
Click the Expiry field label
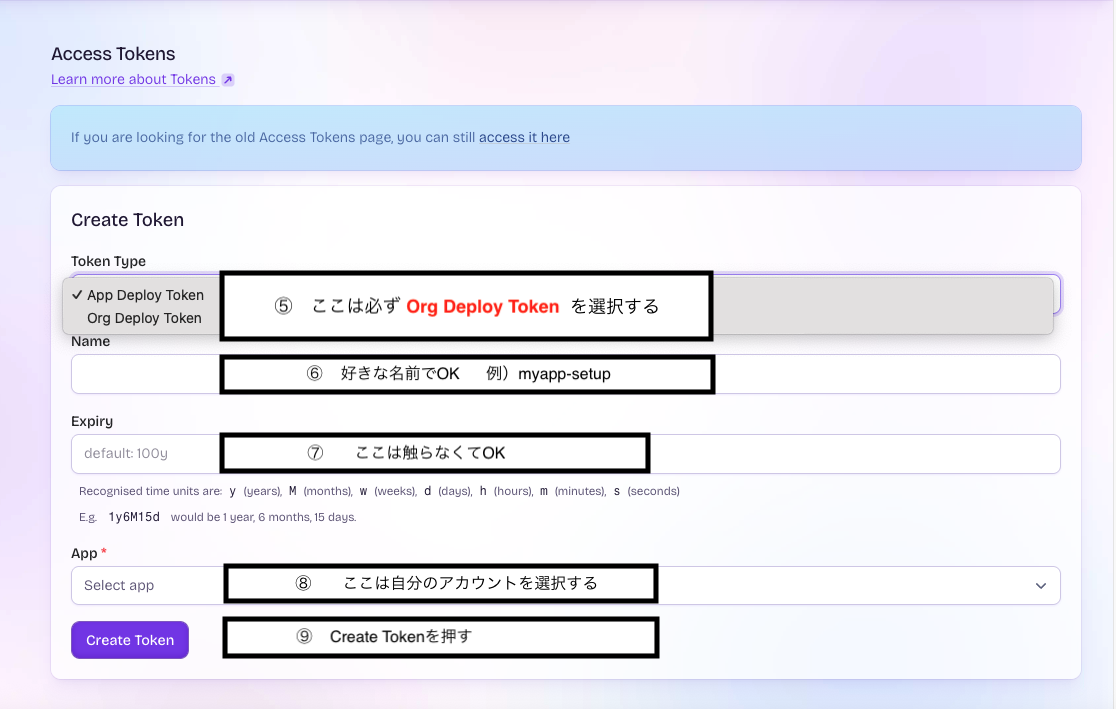(x=92, y=421)
